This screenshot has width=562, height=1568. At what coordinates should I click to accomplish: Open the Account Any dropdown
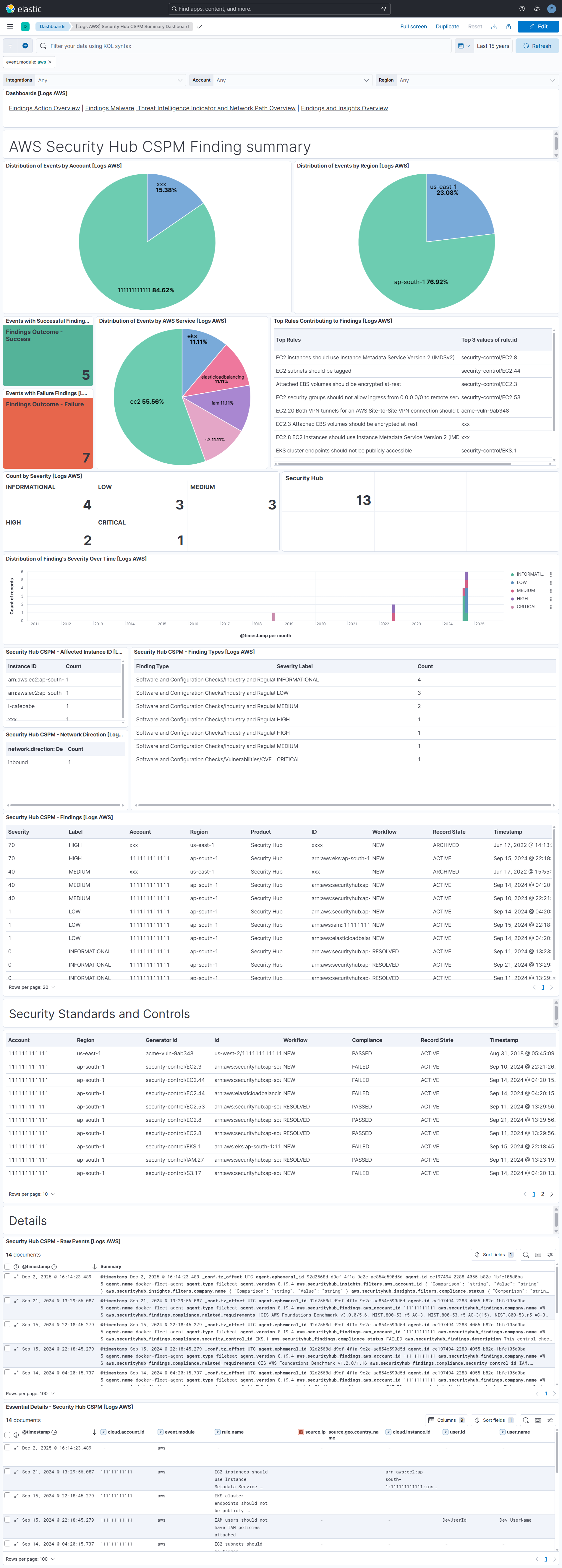click(292, 80)
